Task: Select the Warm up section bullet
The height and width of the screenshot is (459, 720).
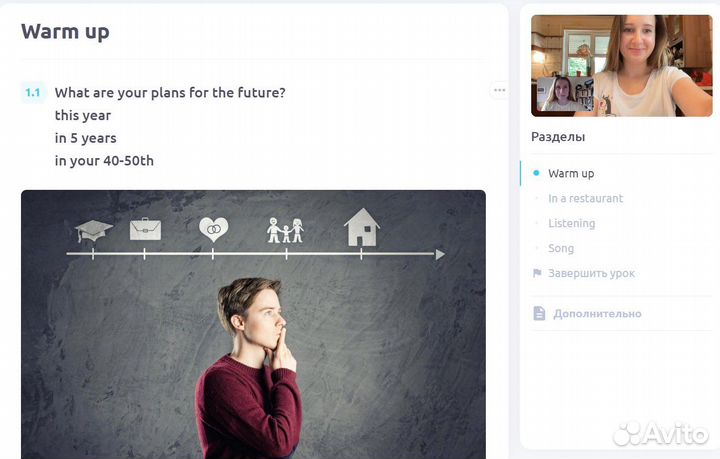Action: (536, 173)
